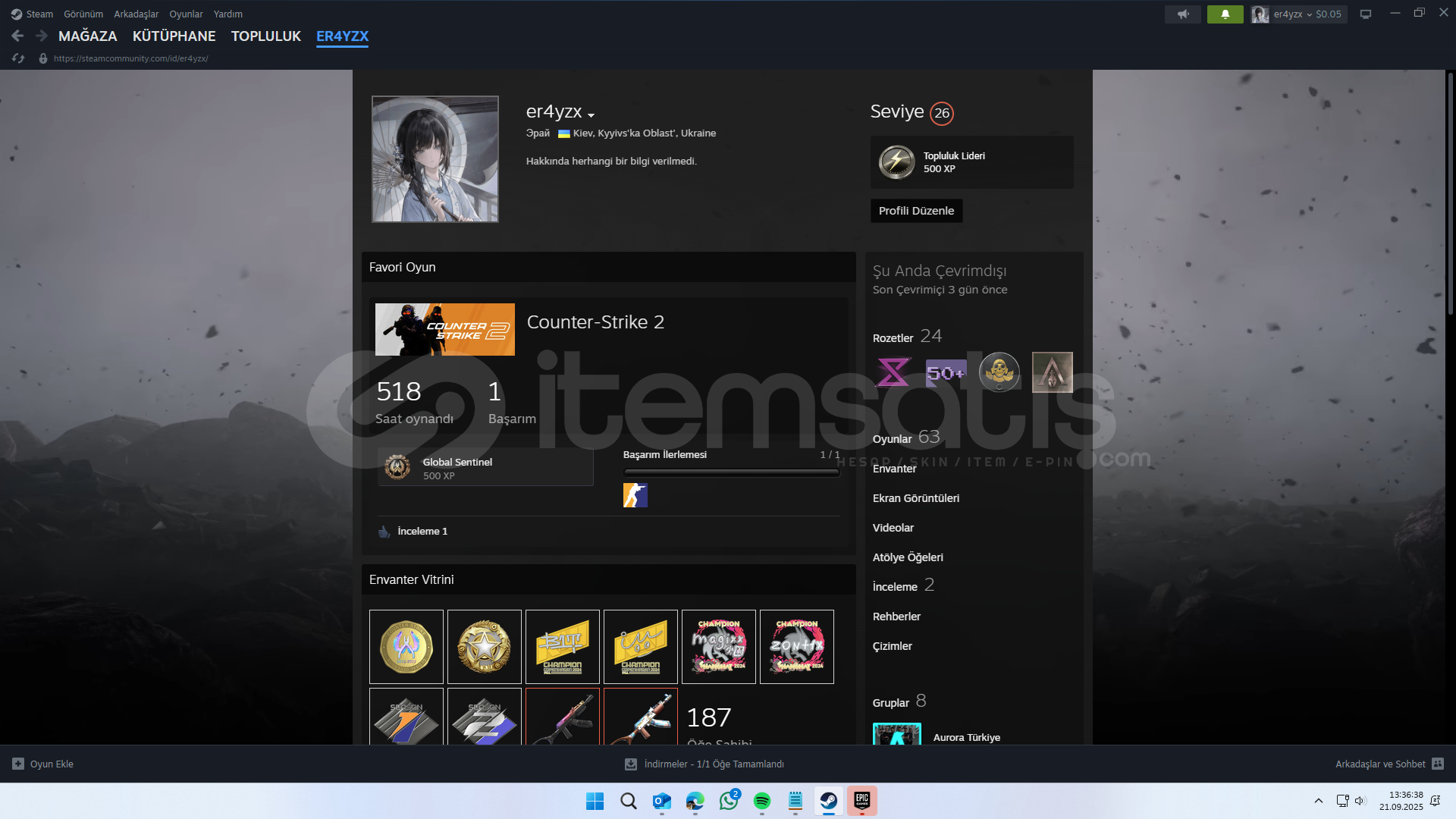1456x819 pixels.
Task: Open the announcements megaphone icon
Action: 1182,14
